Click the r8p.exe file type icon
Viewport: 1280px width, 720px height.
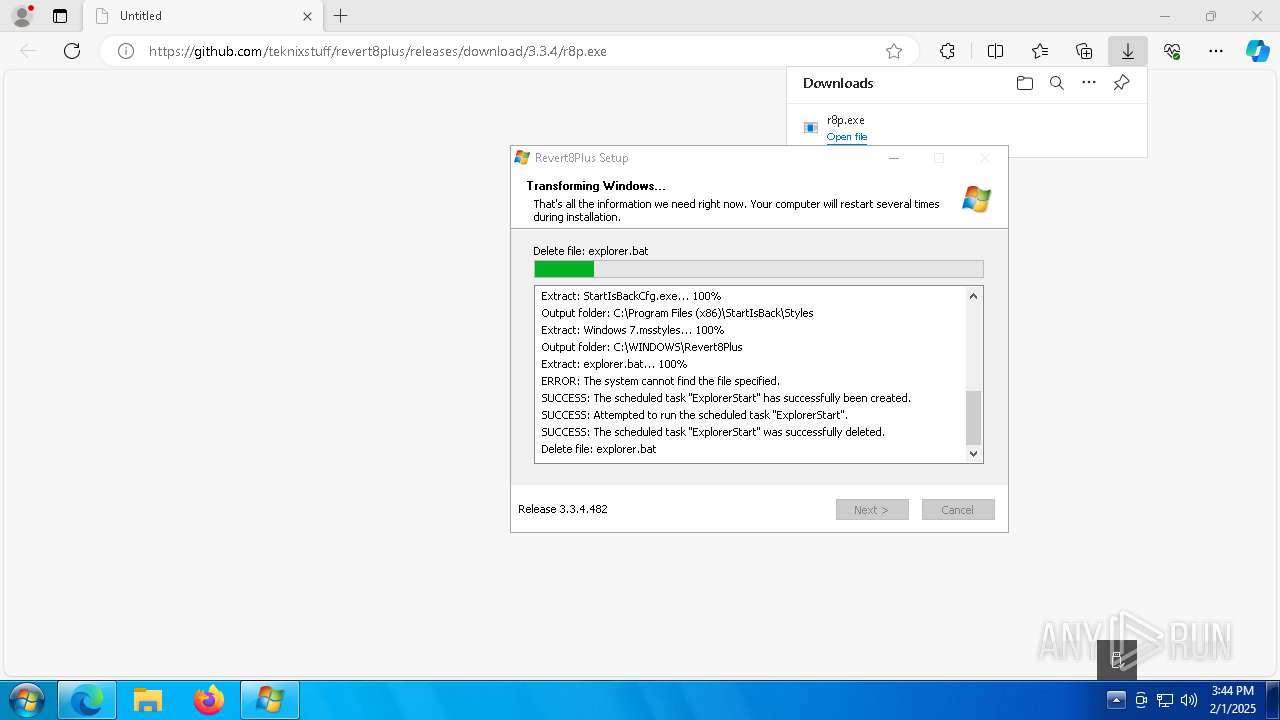pos(811,128)
